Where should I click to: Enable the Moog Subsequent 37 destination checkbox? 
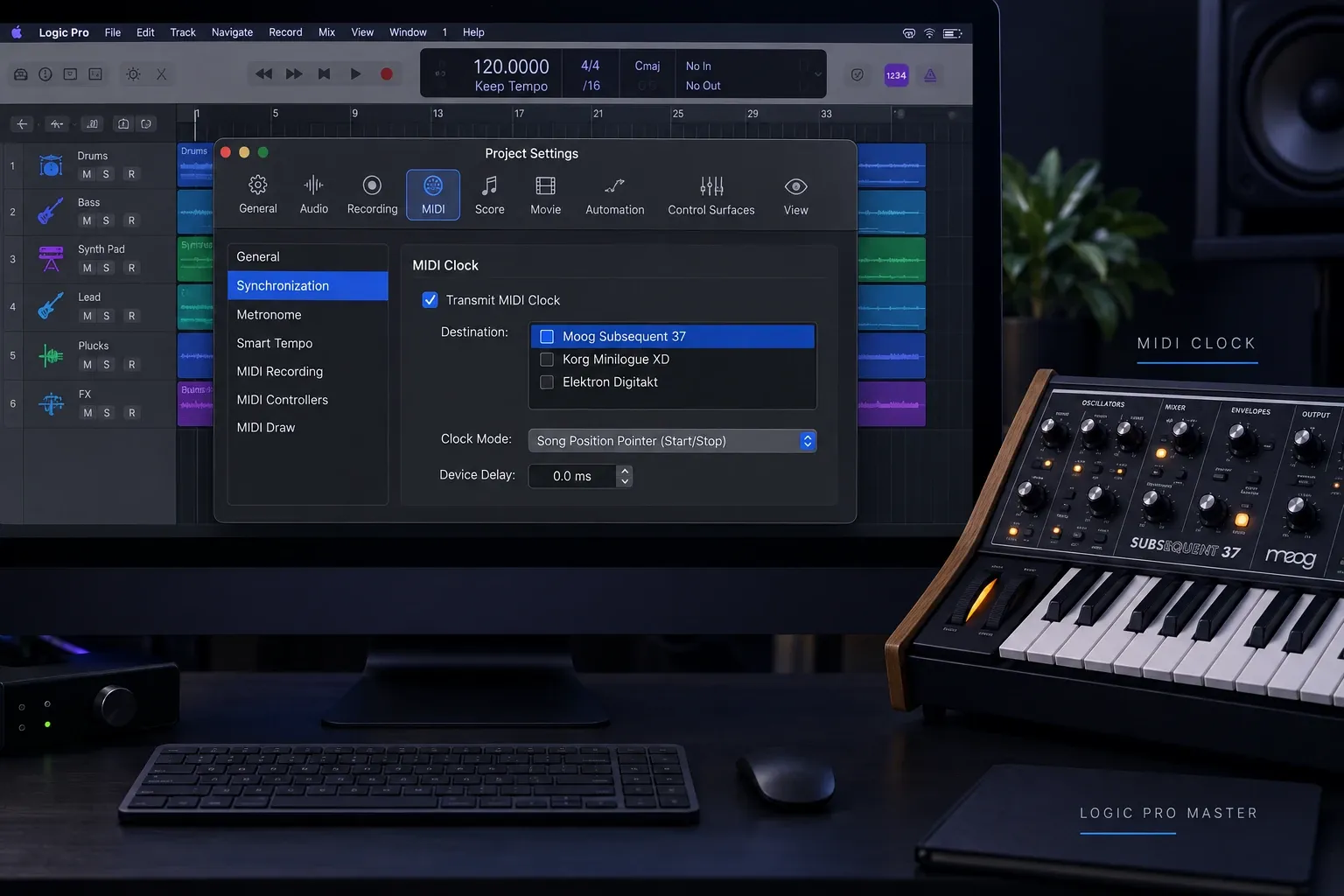[547, 337]
